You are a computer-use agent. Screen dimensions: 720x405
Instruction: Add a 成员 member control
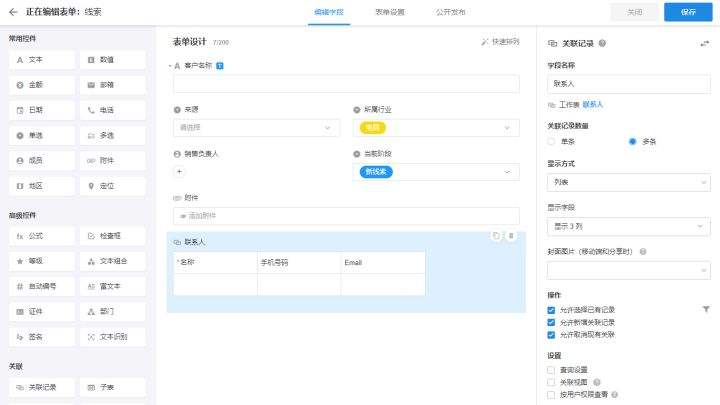(x=42, y=161)
